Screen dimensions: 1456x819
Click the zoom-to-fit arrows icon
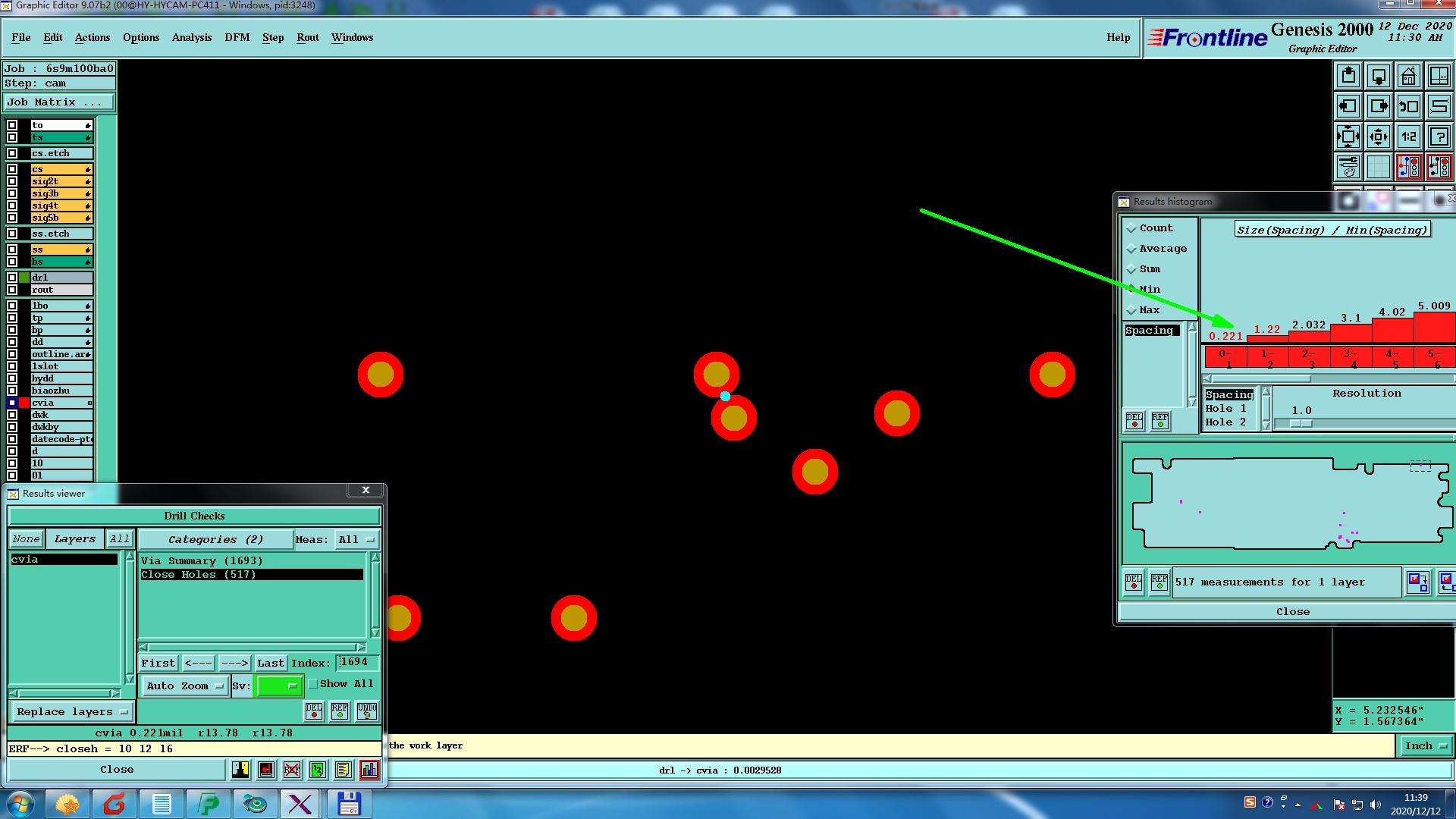tap(1348, 136)
